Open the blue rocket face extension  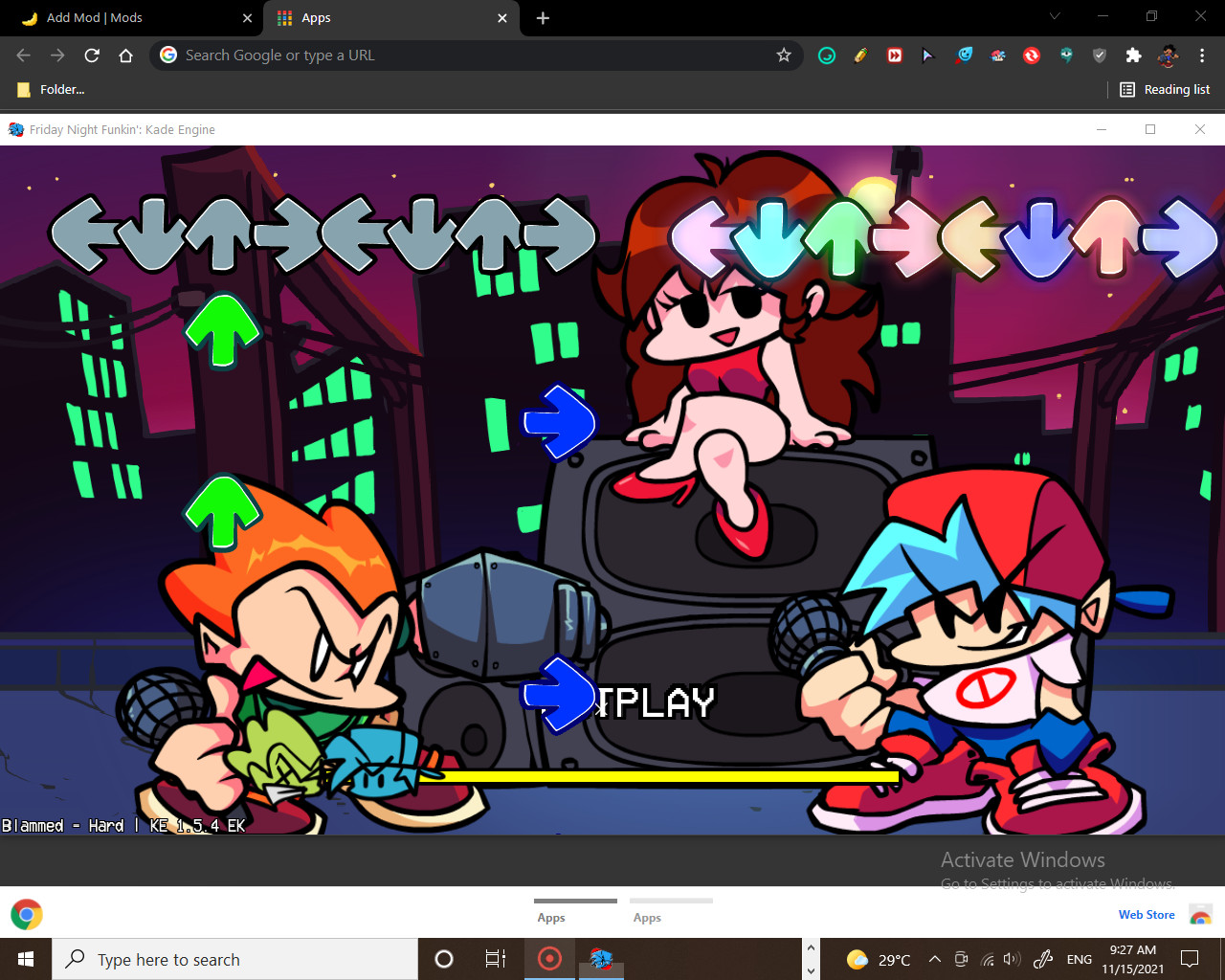click(x=964, y=56)
